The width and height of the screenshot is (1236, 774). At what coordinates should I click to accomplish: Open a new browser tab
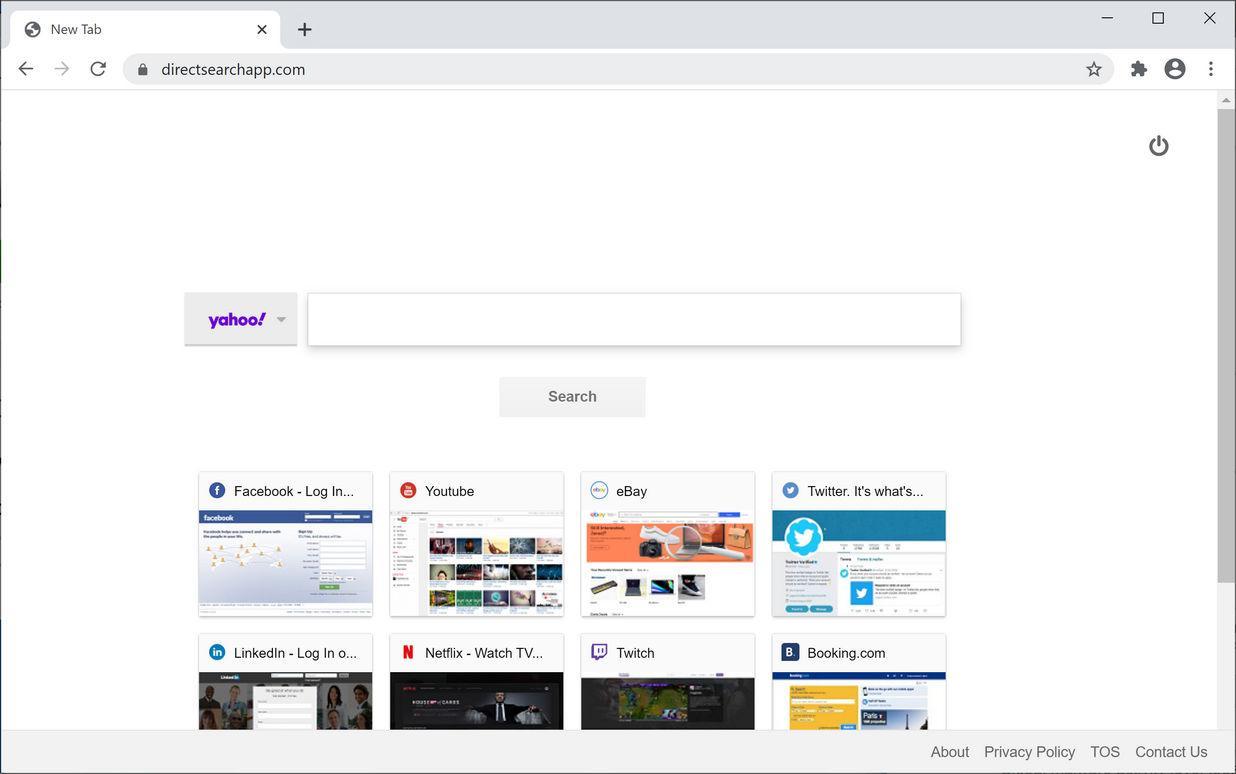coord(303,29)
